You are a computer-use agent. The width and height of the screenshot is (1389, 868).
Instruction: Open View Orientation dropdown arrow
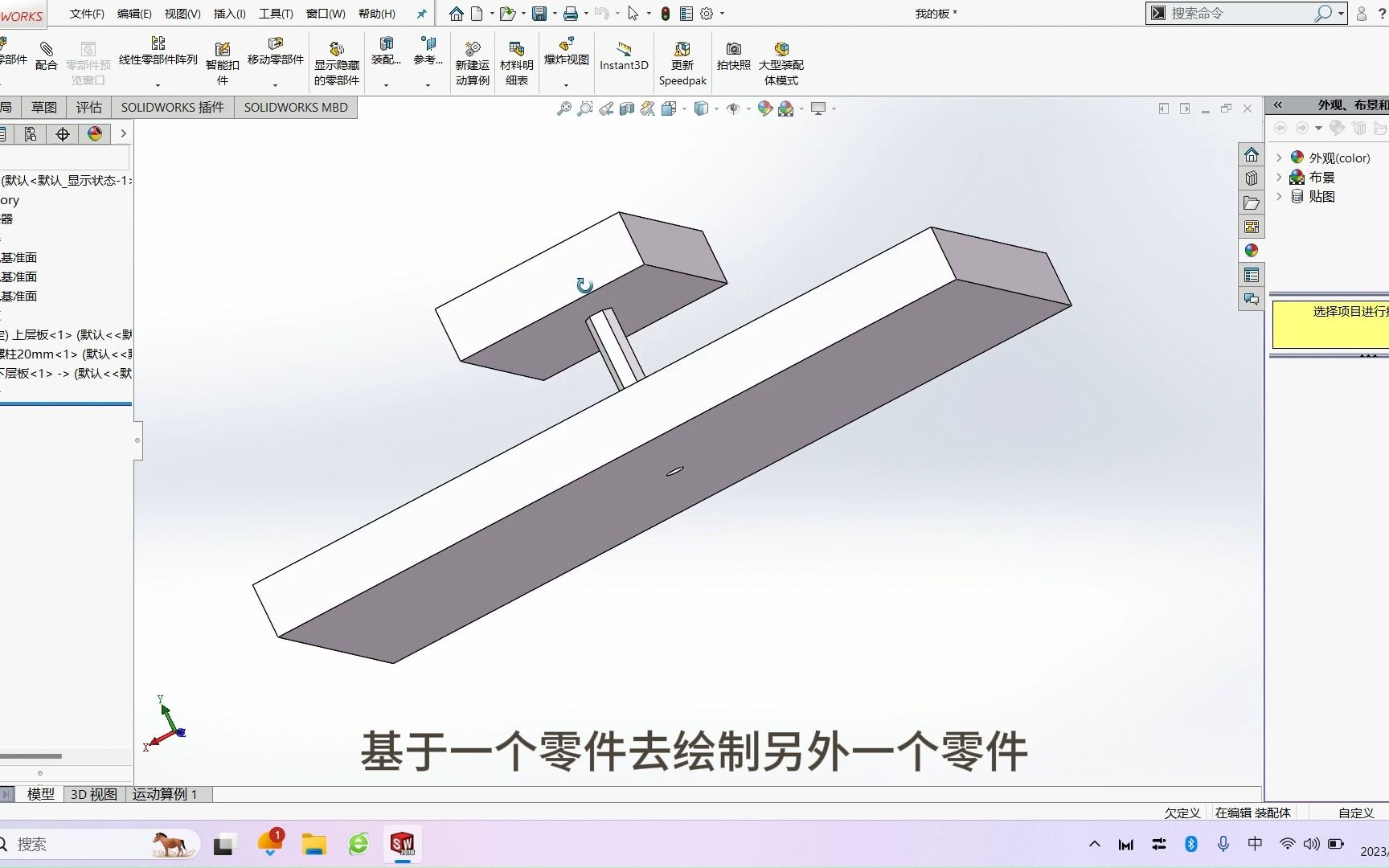[x=684, y=108]
